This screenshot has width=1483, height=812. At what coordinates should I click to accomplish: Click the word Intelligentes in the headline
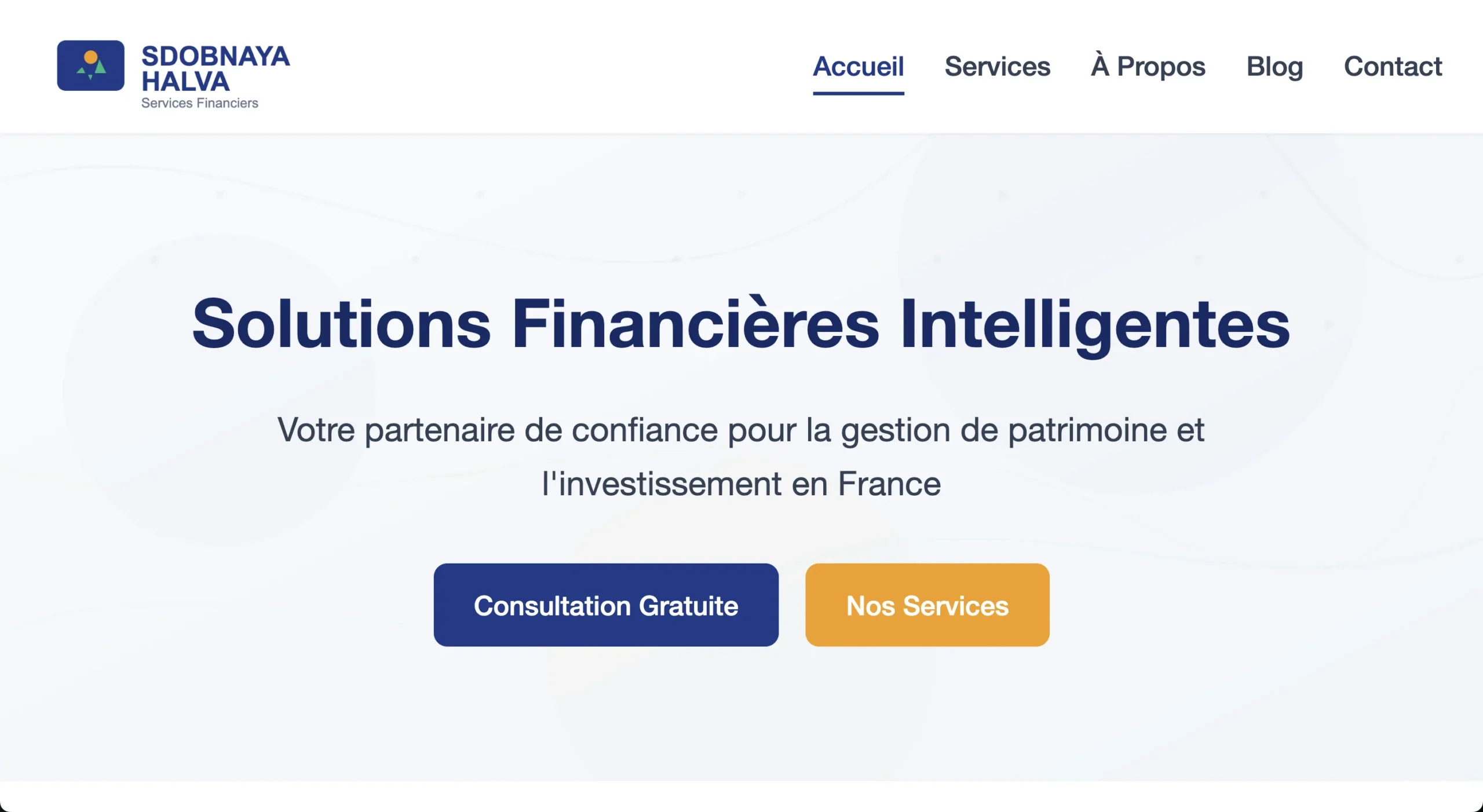(1095, 324)
